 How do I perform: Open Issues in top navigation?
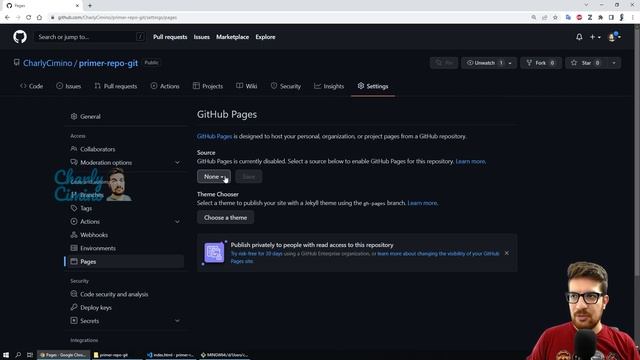tap(202, 37)
